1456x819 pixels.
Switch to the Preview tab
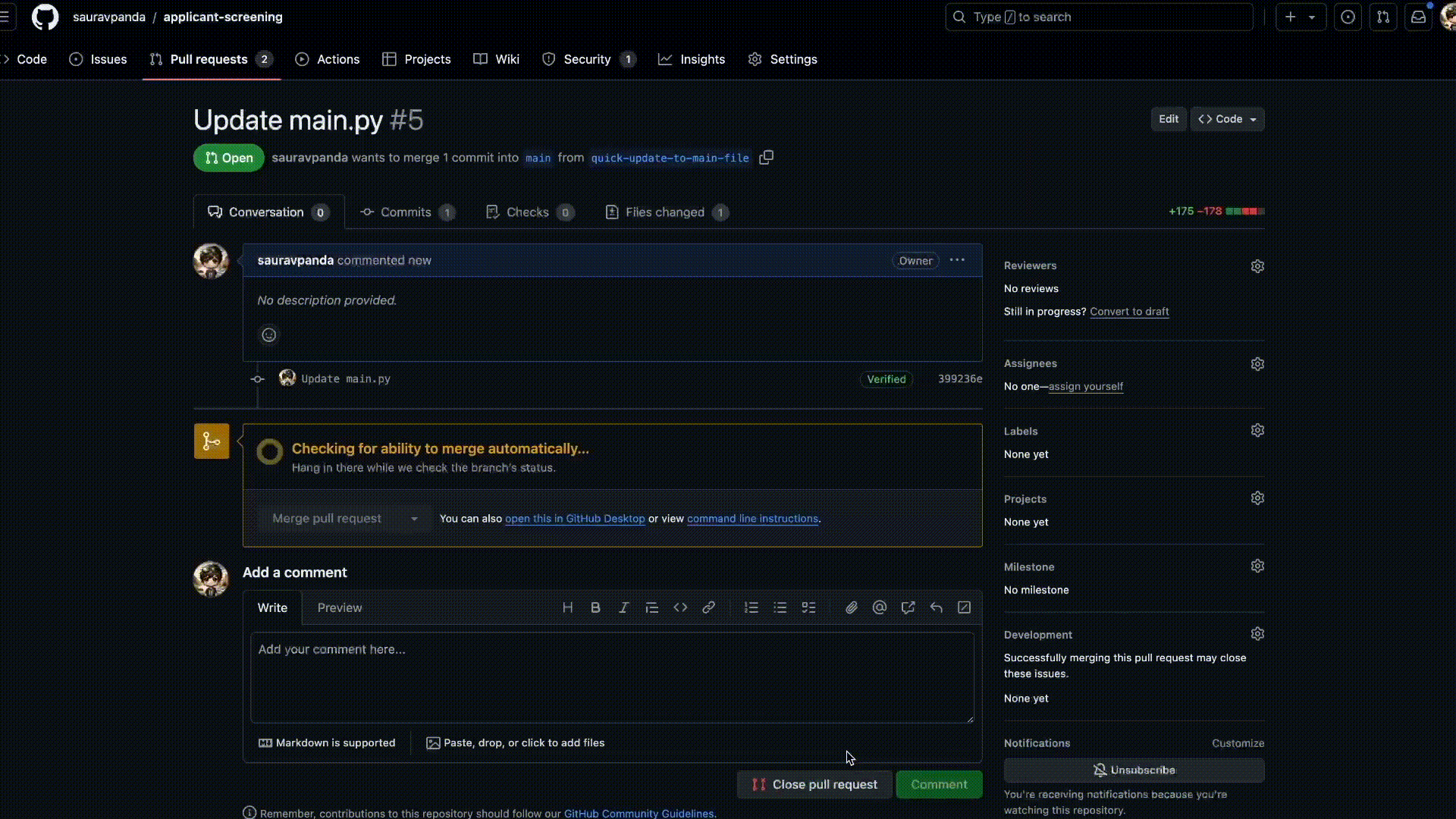coord(339,608)
